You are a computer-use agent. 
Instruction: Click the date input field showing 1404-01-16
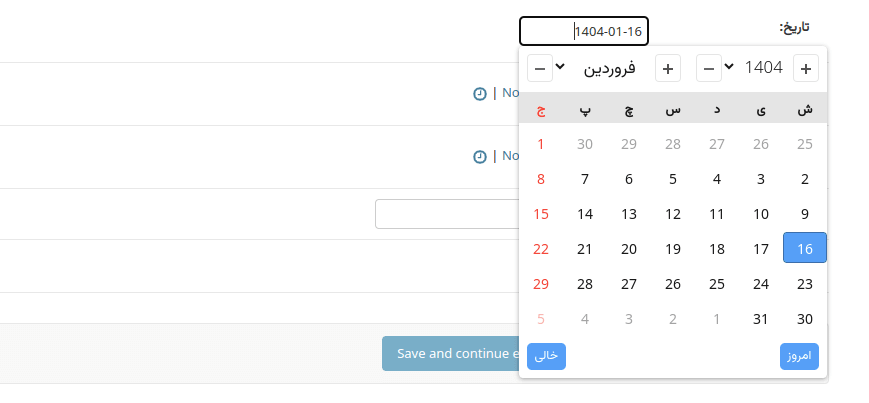[584, 31]
